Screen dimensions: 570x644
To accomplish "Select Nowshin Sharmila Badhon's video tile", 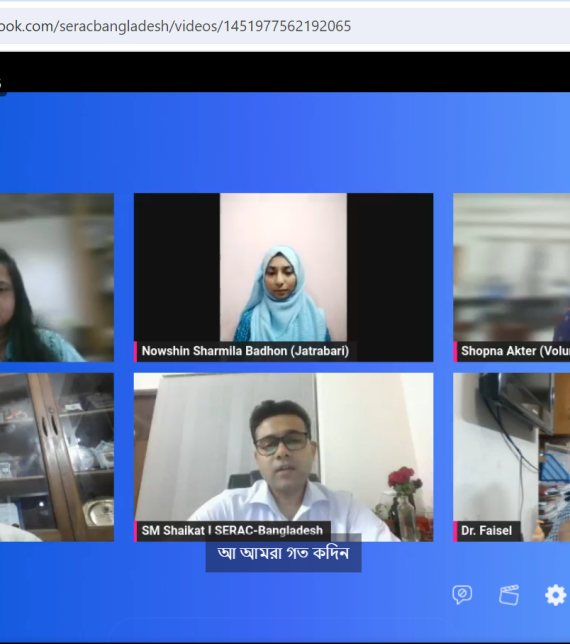I will click(x=283, y=277).
